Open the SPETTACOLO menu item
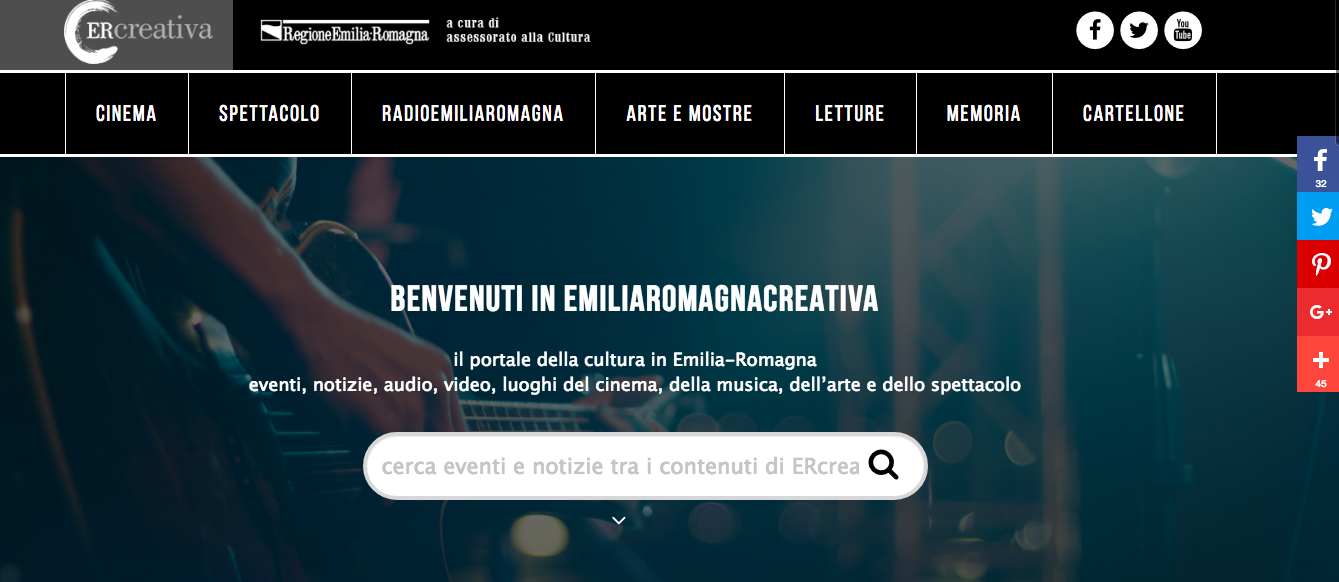Screen dimensions: 1339x582 pos(269,114)
